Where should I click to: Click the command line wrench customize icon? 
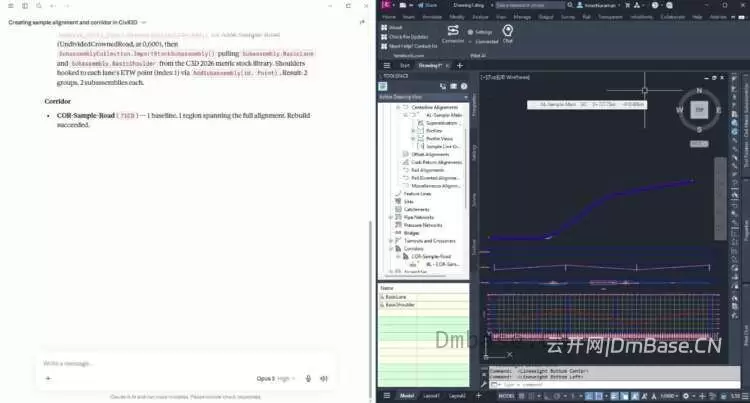pyautogui.click(x=484, y=383)
